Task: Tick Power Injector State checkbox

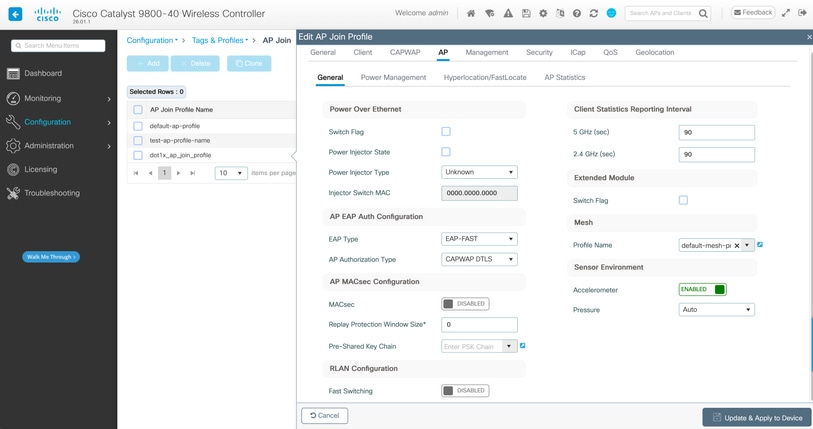Action: pyautogui.click(x=446, y=152)
